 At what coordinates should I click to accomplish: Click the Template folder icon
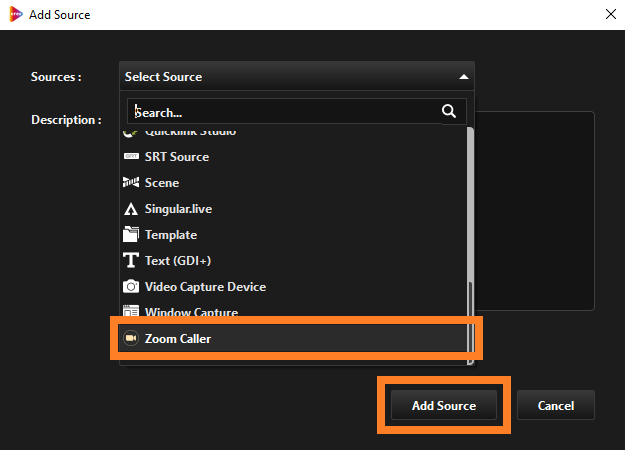click(131, 234)
